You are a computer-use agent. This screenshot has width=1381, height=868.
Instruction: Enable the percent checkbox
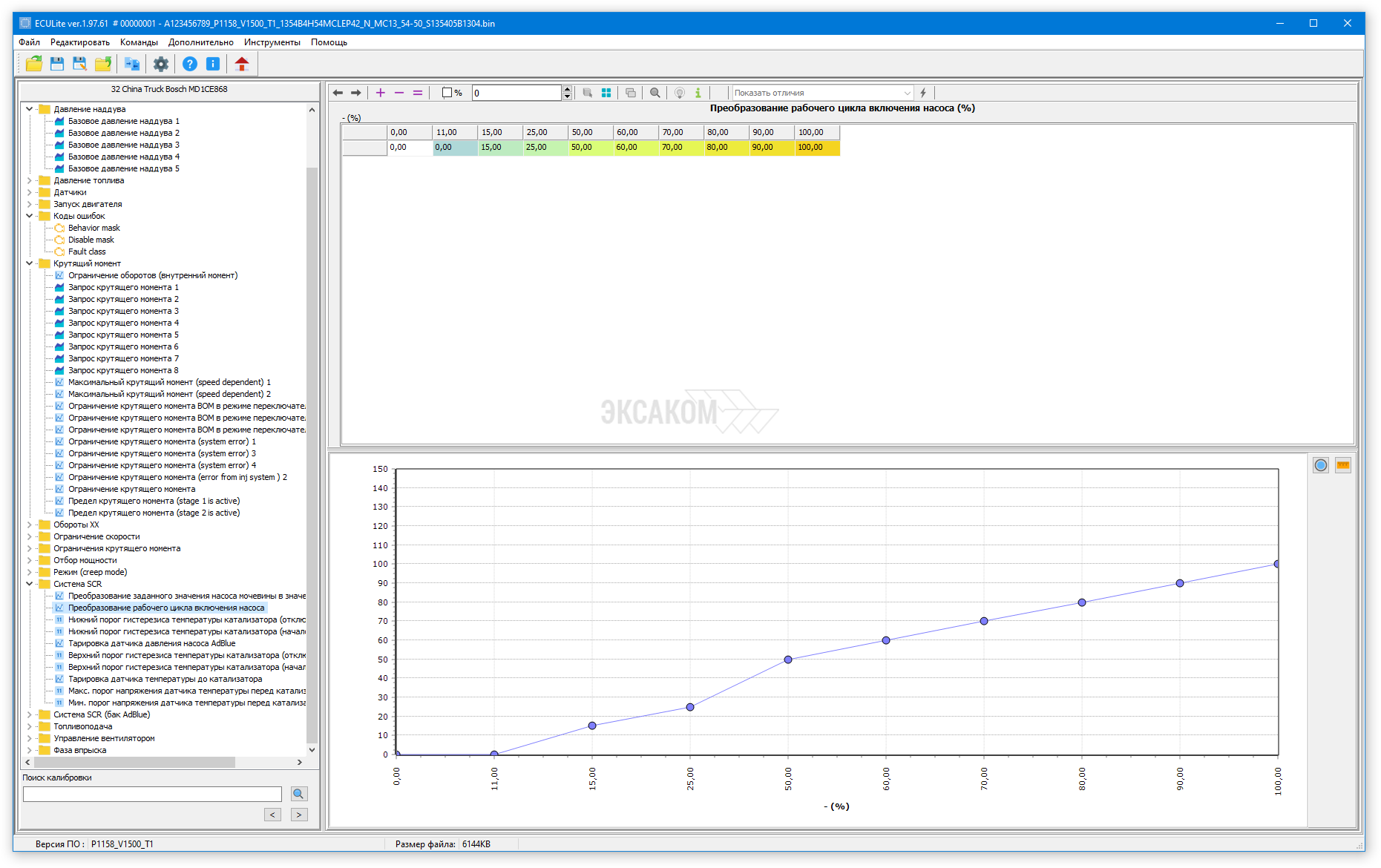click(x=447, y=93)
